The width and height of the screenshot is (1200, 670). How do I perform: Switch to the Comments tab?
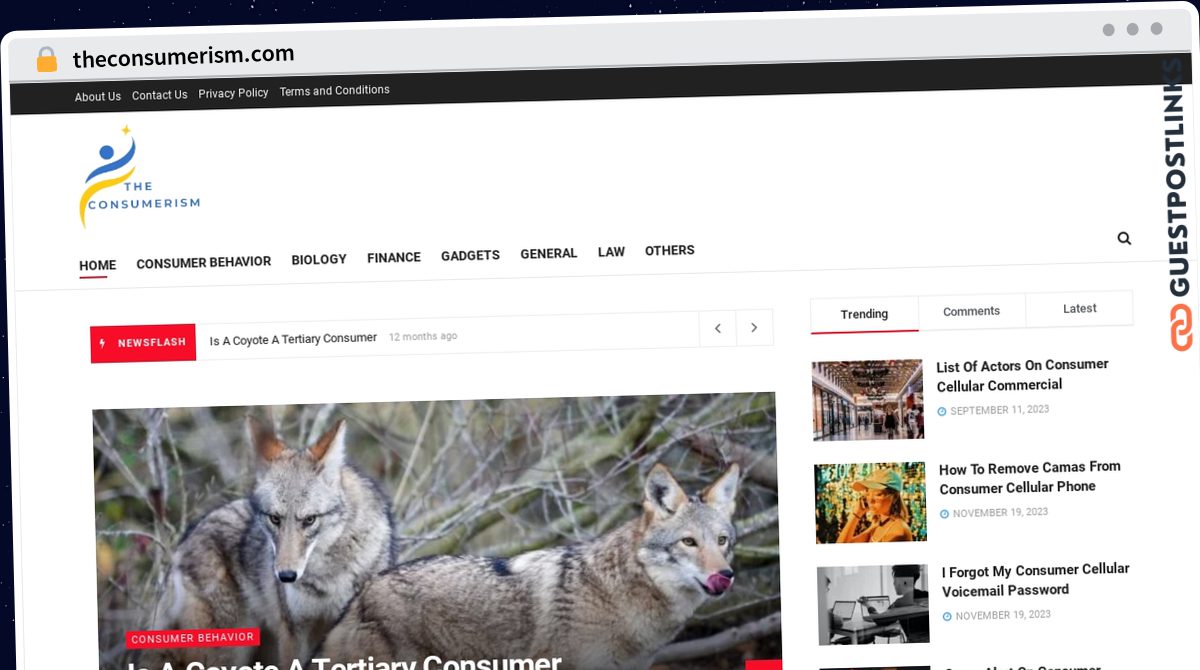click(972, 311)
